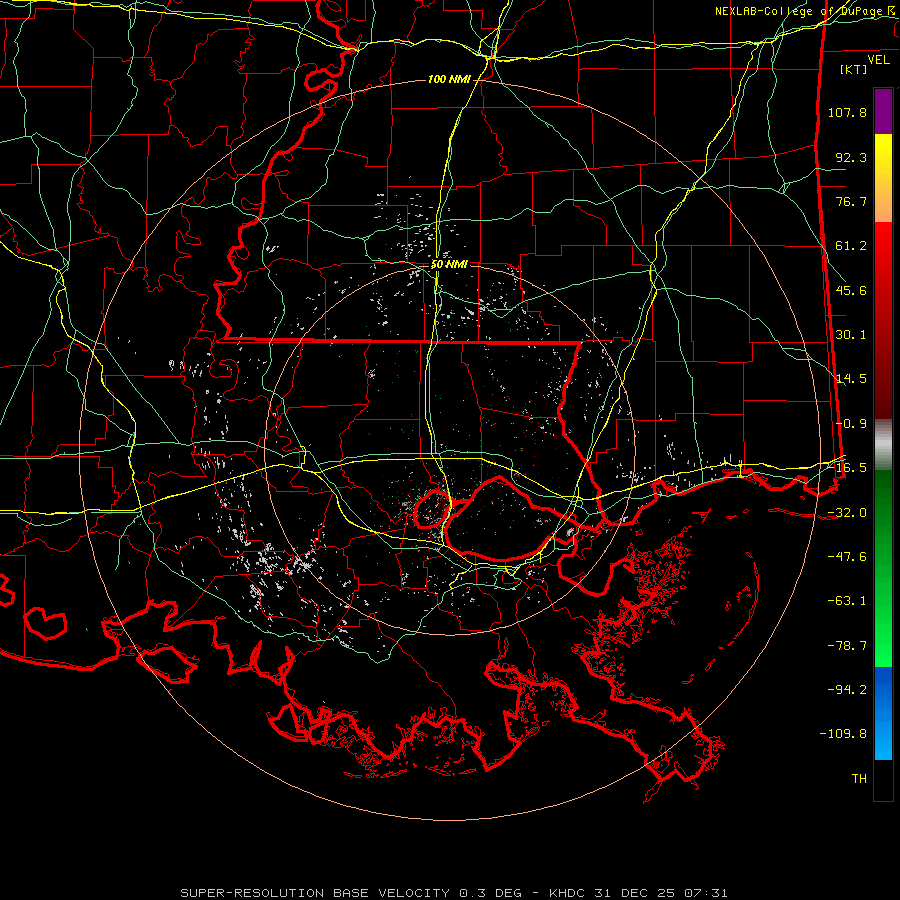Click the 50 NMI range ring label

click(449, 265)
